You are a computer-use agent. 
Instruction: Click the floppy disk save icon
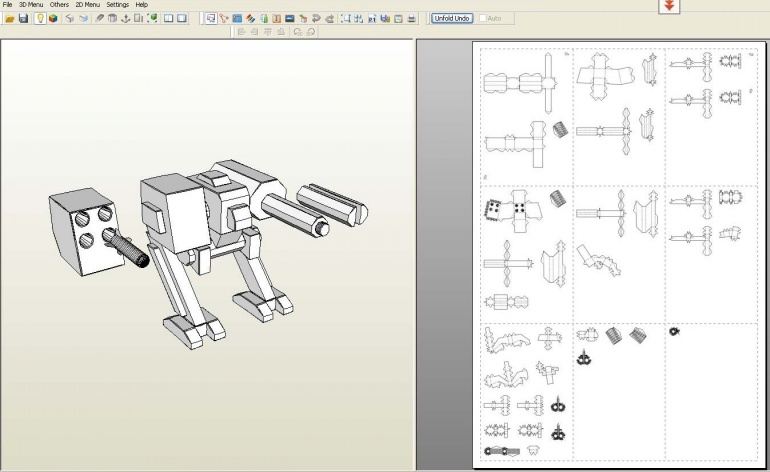click(23, 19)
